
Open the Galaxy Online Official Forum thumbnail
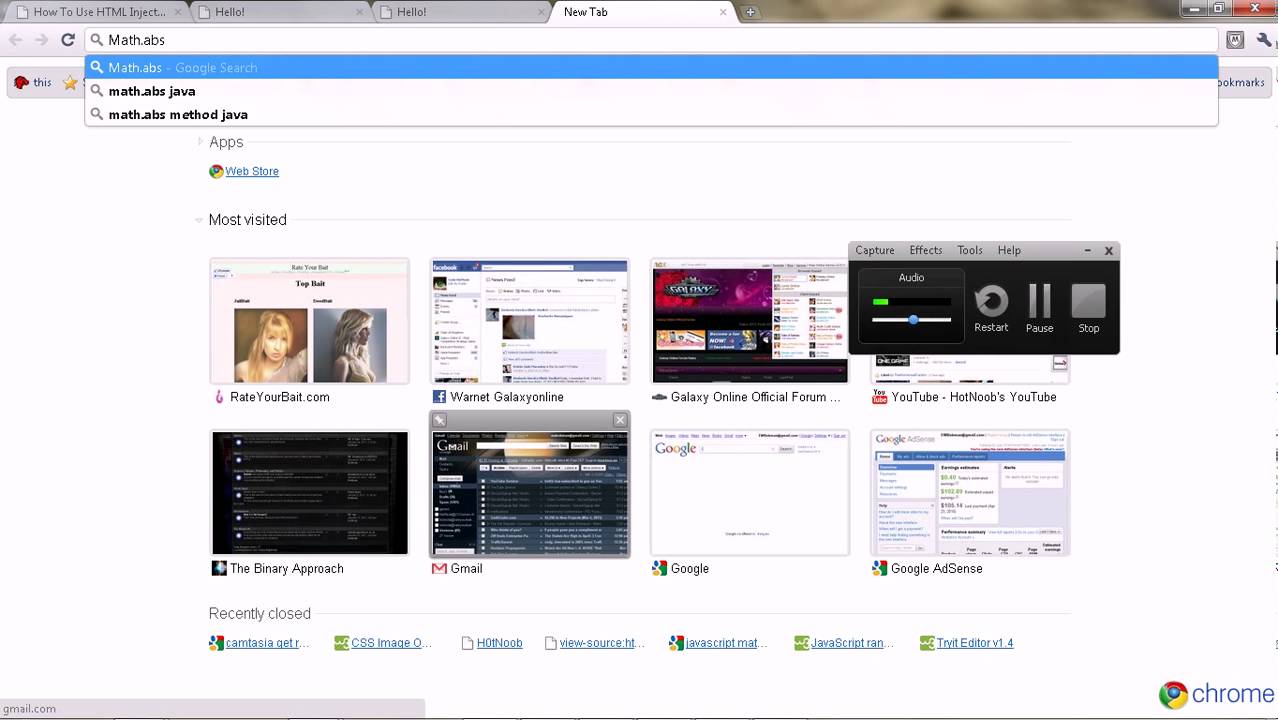pyautogui.click(x=750, y=321)
